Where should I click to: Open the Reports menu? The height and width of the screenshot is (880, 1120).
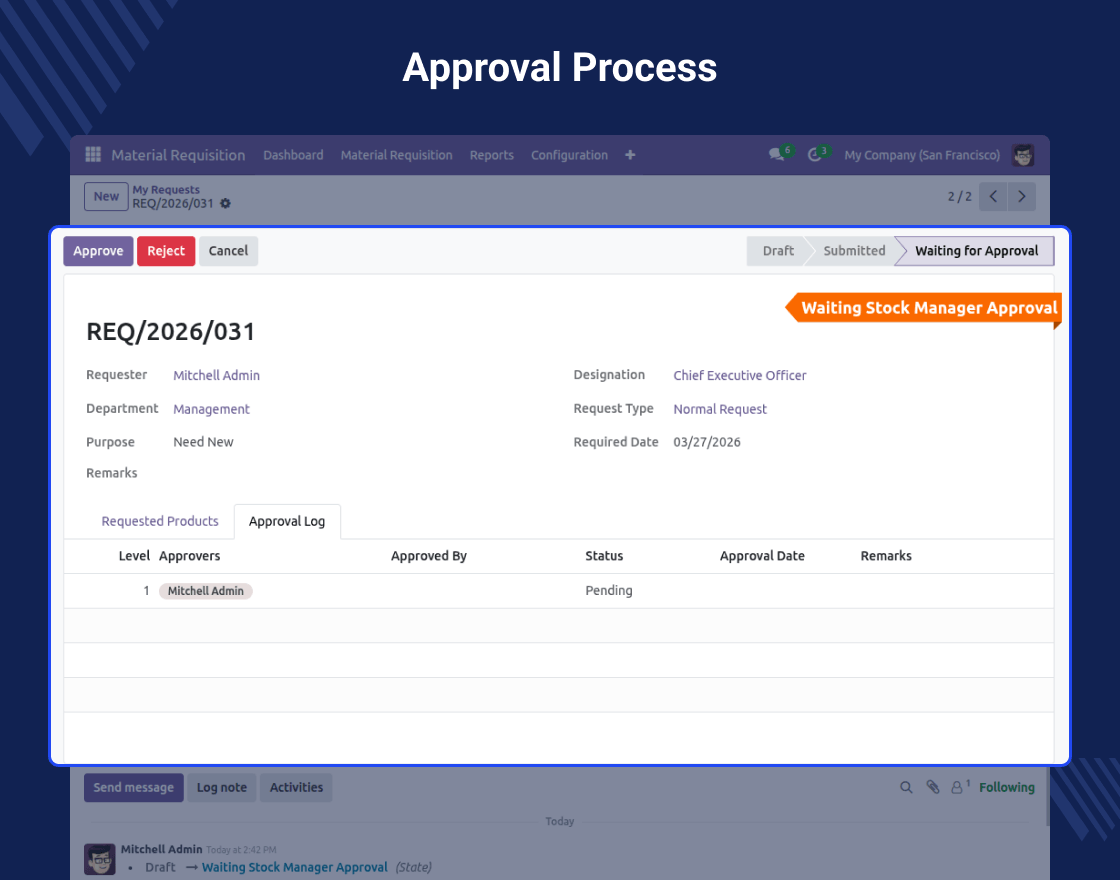tap(491, 155)
